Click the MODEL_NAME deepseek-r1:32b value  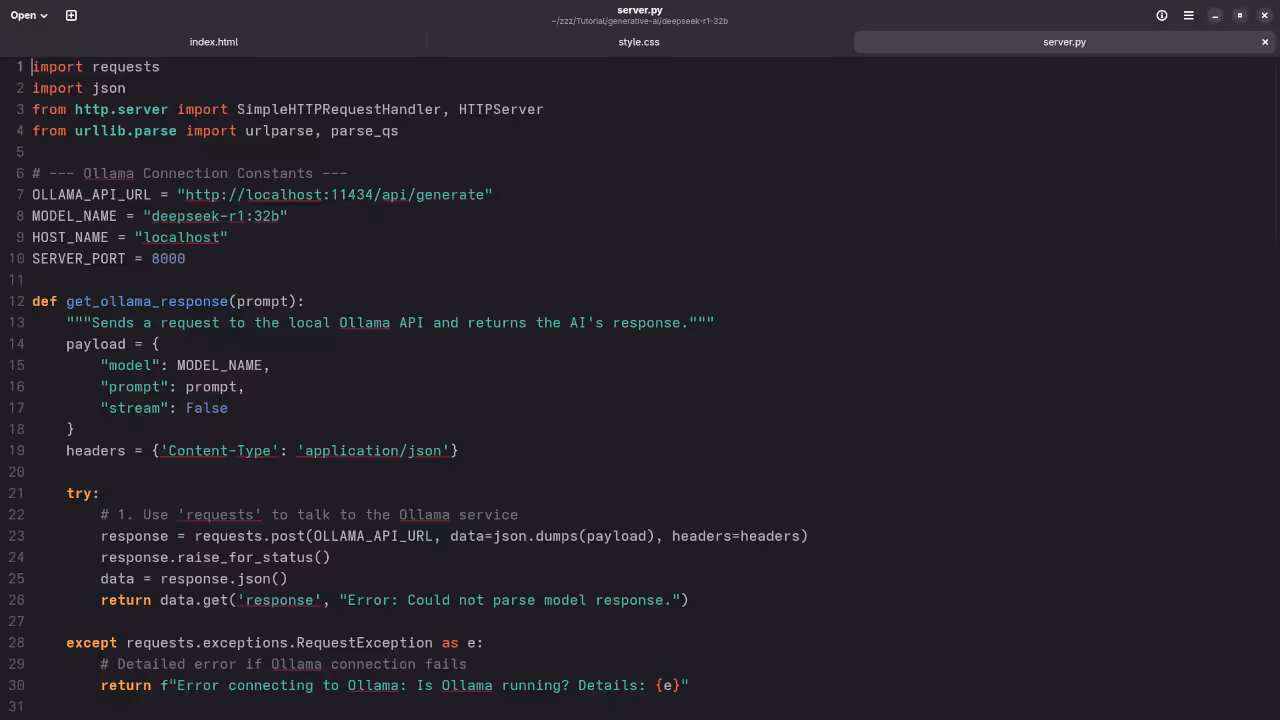click(x=215, y=216)
